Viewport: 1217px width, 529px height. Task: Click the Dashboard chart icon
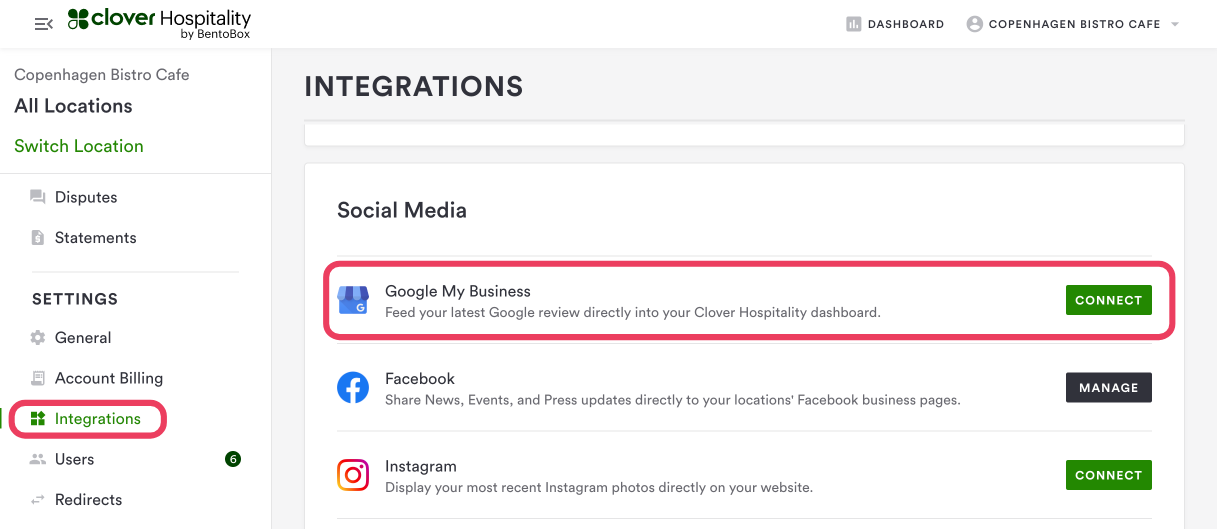tap(854, 24)
